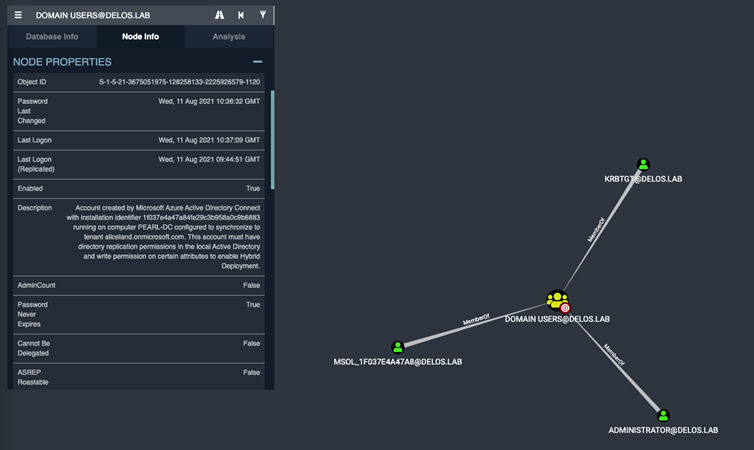Open the hamburger menu in search bar

point(18,15)
